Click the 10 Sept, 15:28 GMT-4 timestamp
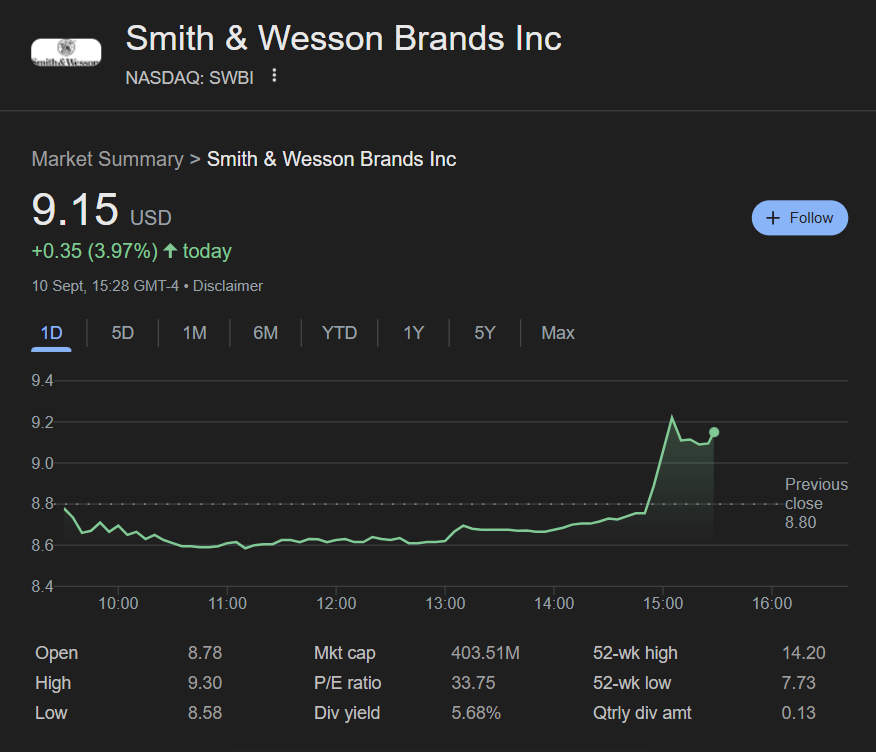This screenshot has height=752, width=876. click(105, 286)
